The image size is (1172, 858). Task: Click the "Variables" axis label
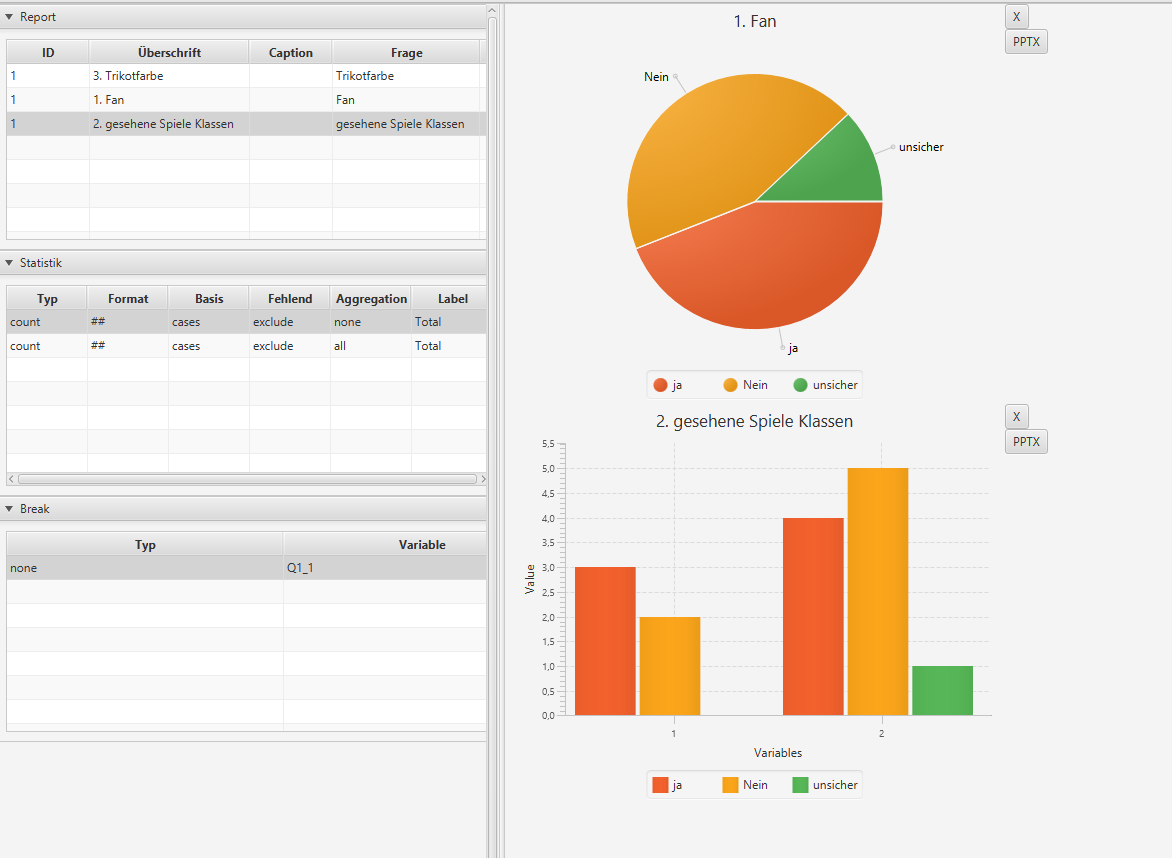coord(778,753)
